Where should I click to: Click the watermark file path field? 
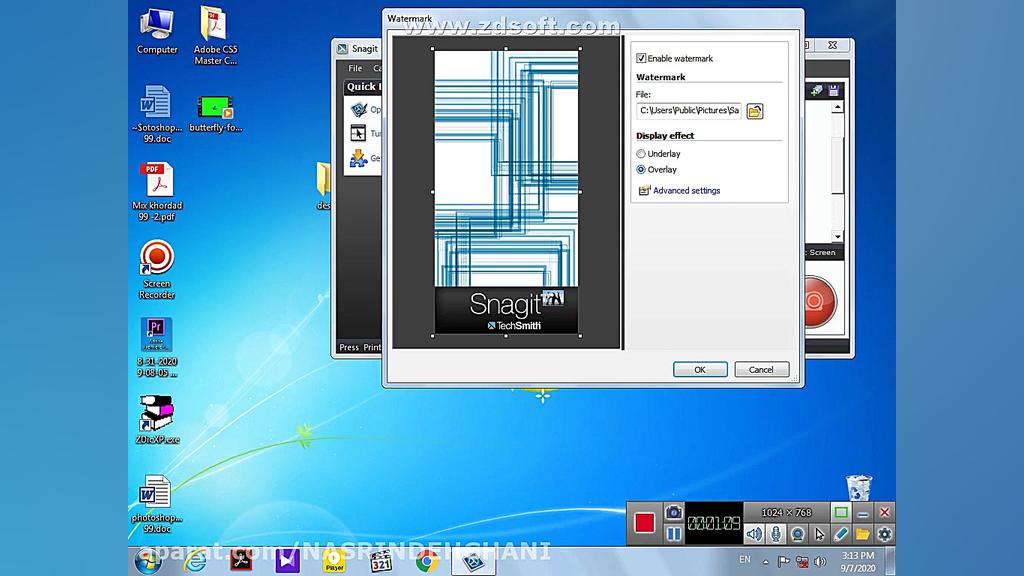point(689,111)
